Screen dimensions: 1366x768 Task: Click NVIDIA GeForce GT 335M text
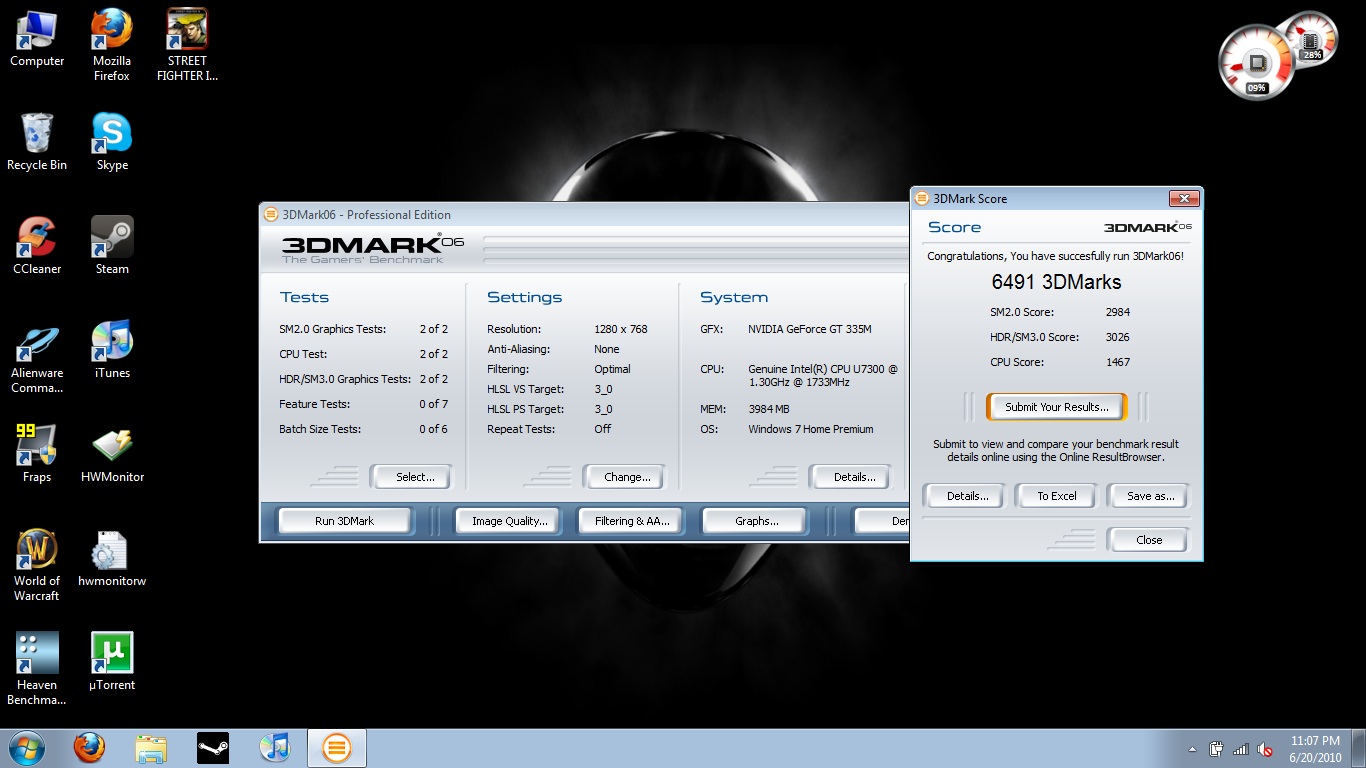point(810,329)
